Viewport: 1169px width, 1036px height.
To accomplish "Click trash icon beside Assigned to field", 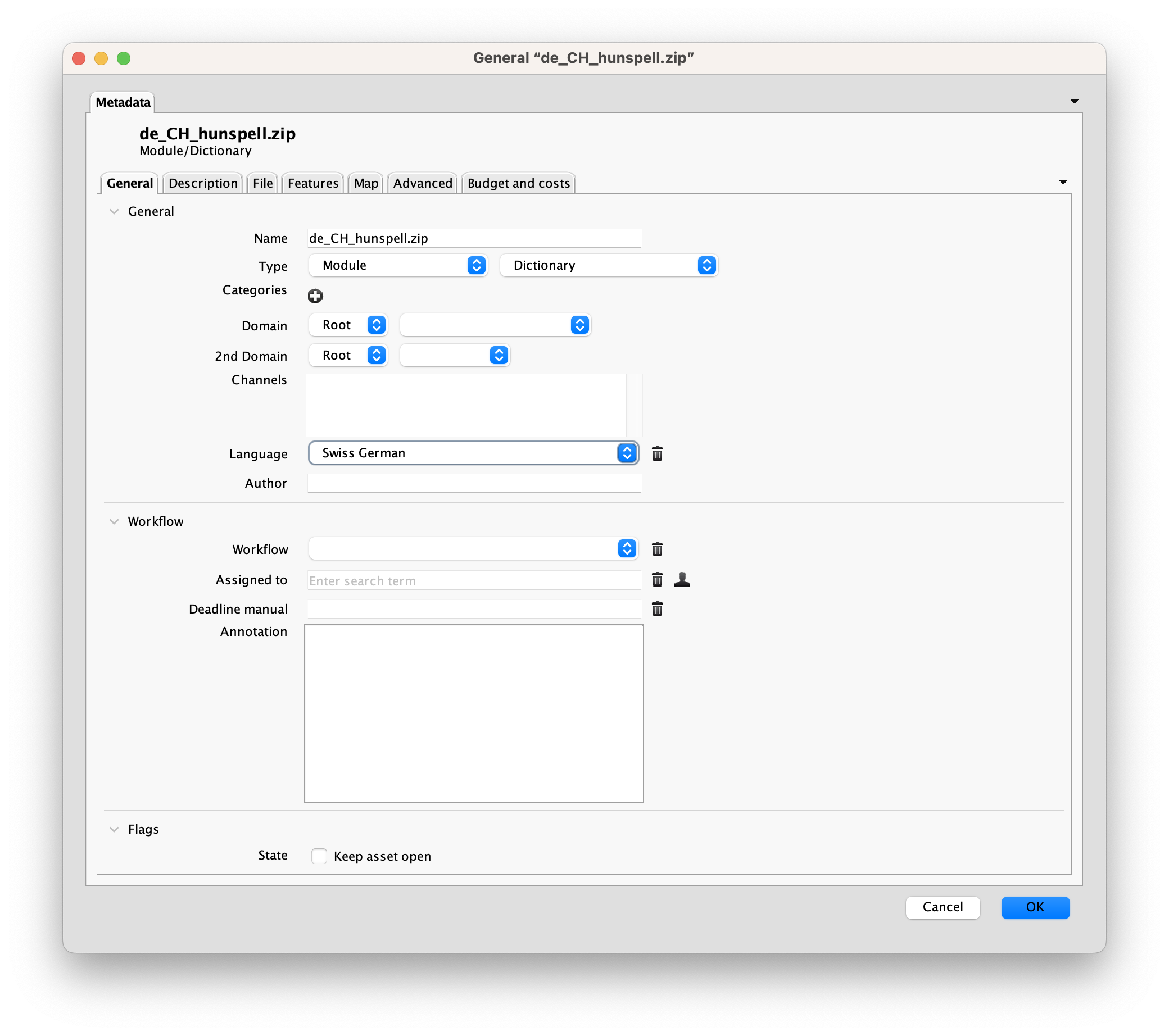I will pos(657,580).
